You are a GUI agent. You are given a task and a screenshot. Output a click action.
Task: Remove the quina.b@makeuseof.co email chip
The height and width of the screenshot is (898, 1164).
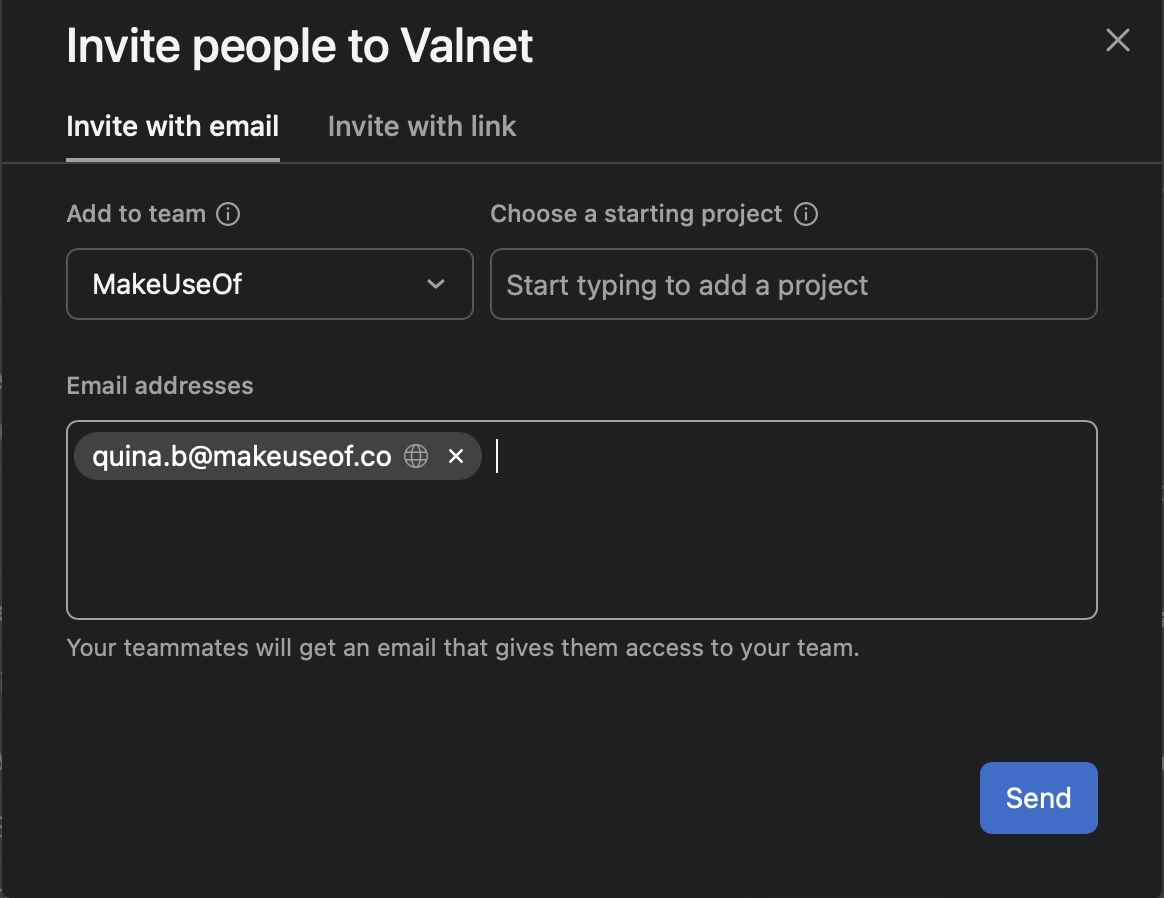point(456,456)
